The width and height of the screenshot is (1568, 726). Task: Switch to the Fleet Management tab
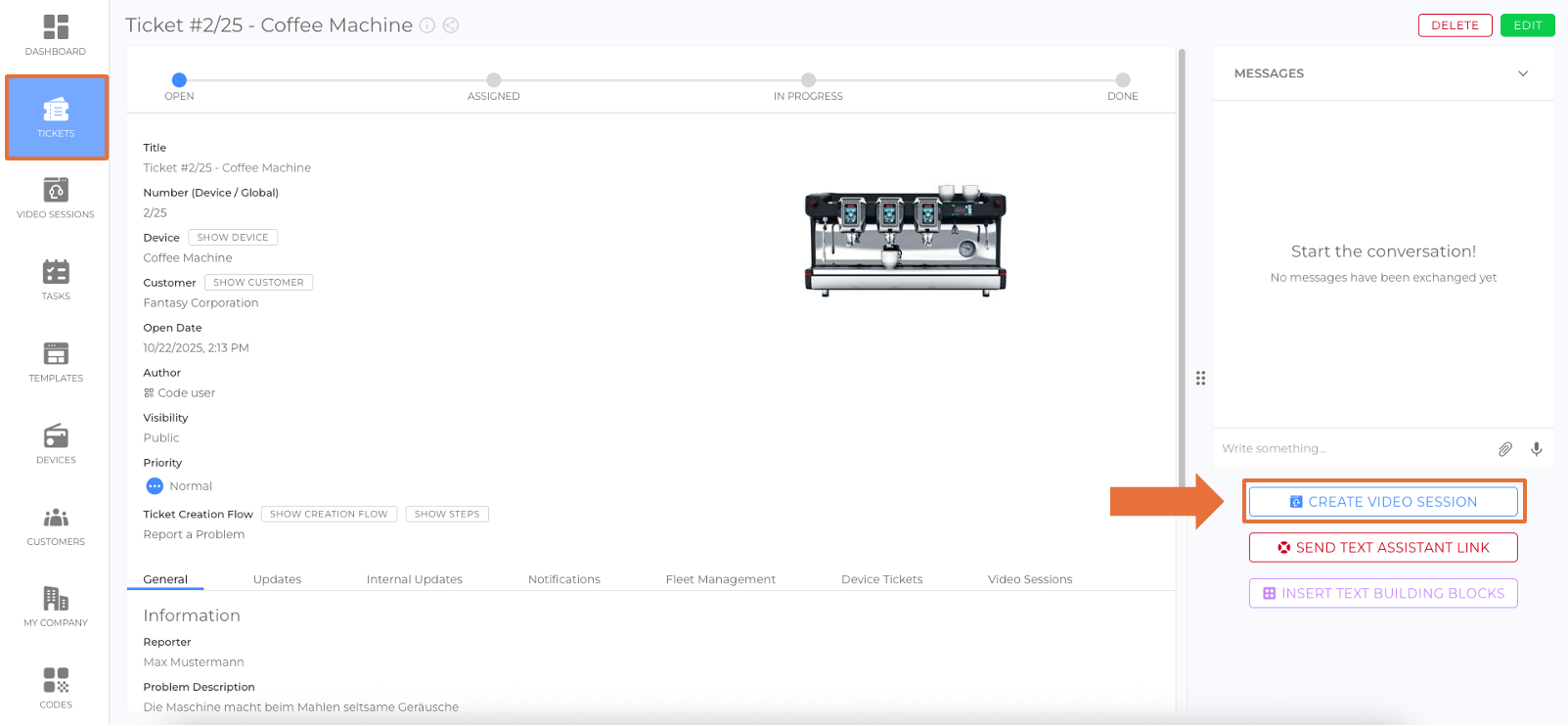720,579
